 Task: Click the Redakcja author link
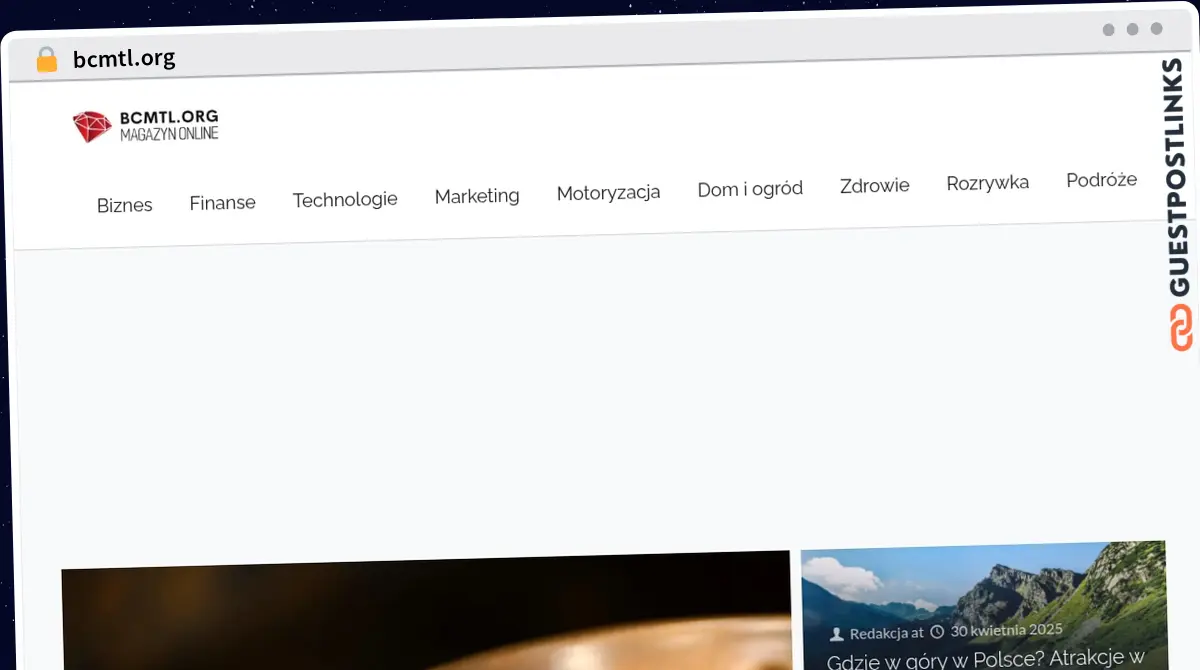tap(879, 633)
